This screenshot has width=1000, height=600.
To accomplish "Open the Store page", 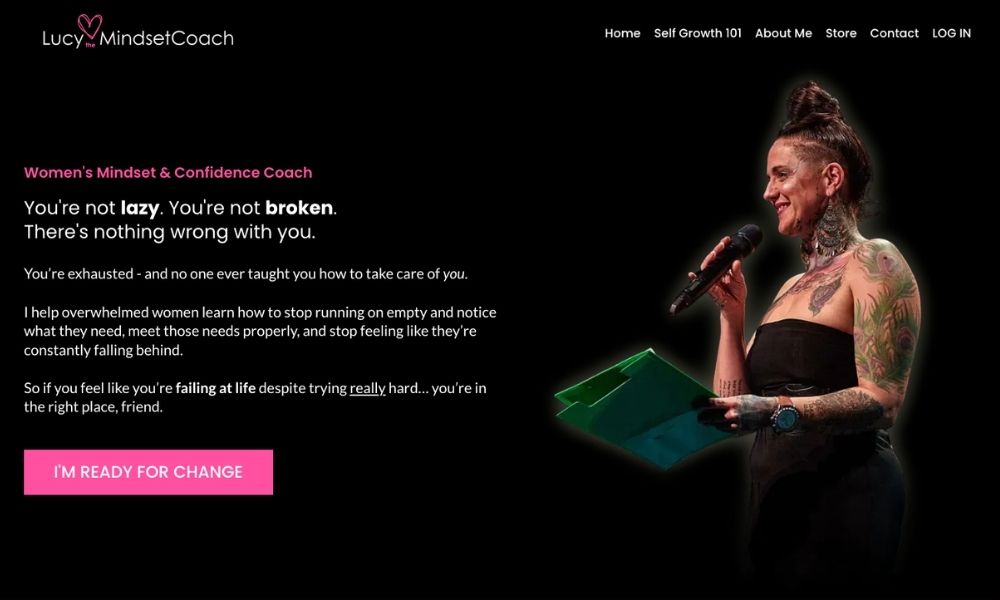I will (841, 33).
